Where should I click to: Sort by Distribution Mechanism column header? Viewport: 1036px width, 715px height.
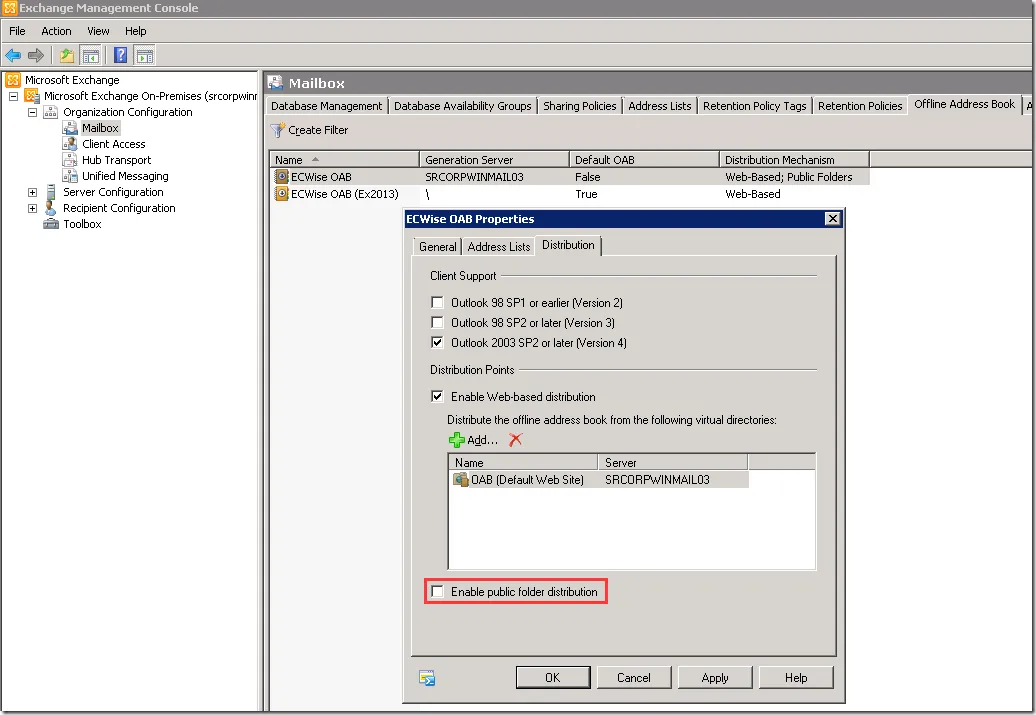(x=794, y=160)
